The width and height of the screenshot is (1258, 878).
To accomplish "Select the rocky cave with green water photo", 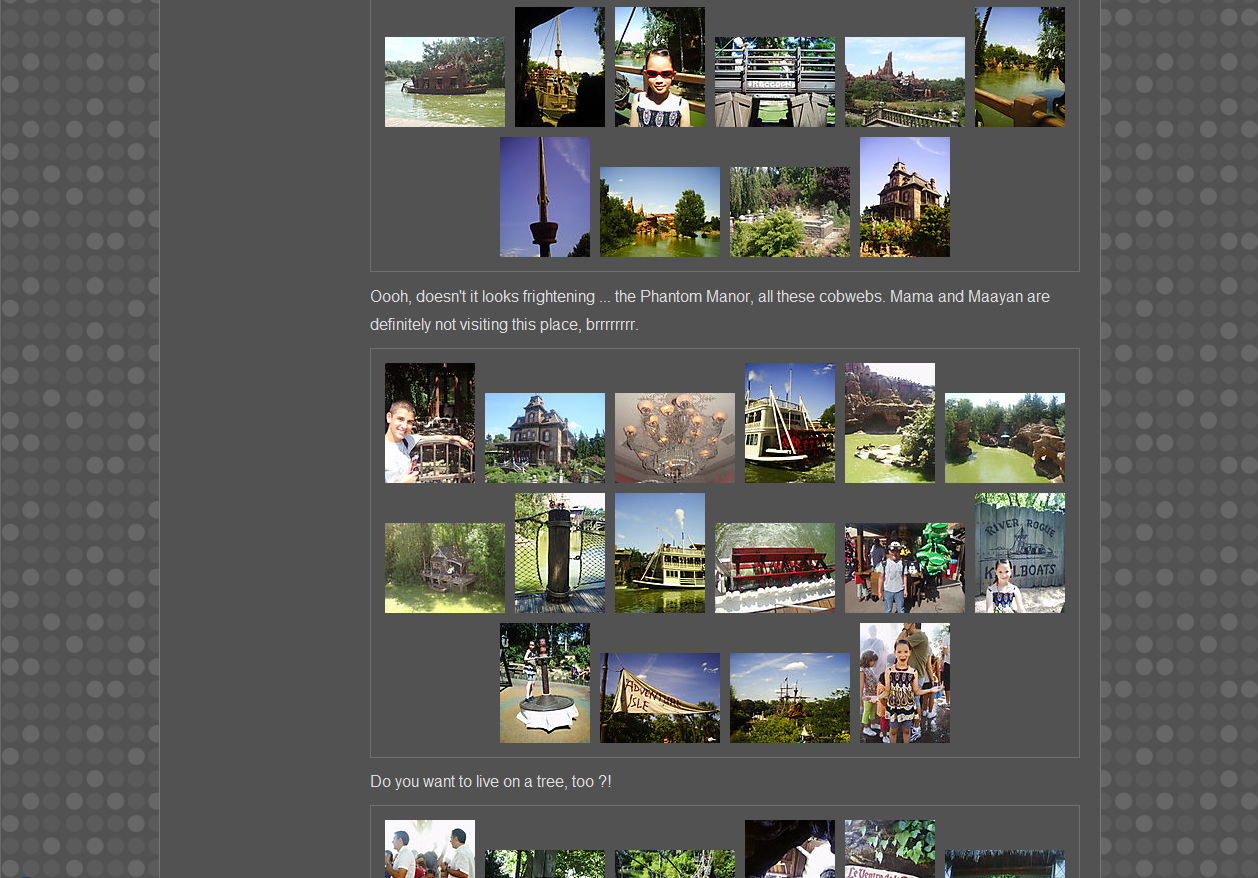I will [889, 423].
